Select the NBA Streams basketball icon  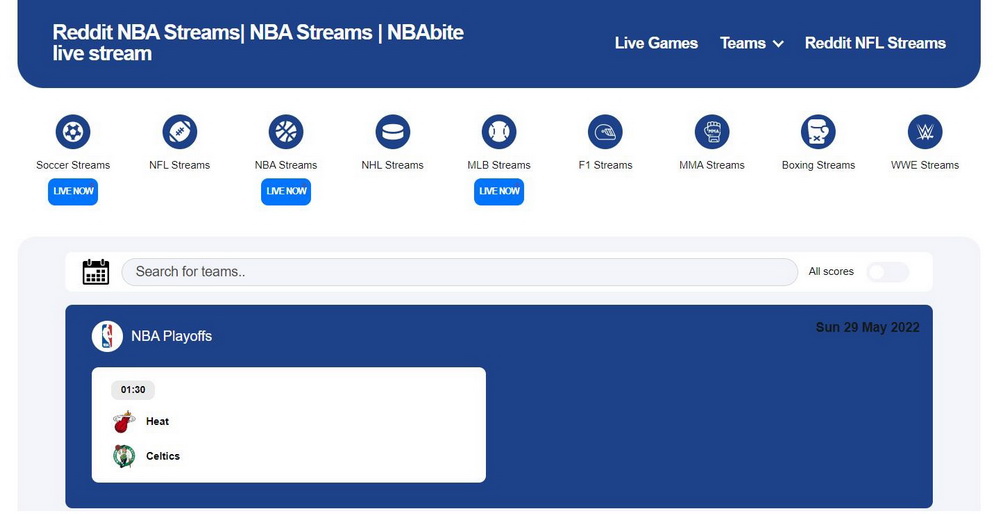286,132
